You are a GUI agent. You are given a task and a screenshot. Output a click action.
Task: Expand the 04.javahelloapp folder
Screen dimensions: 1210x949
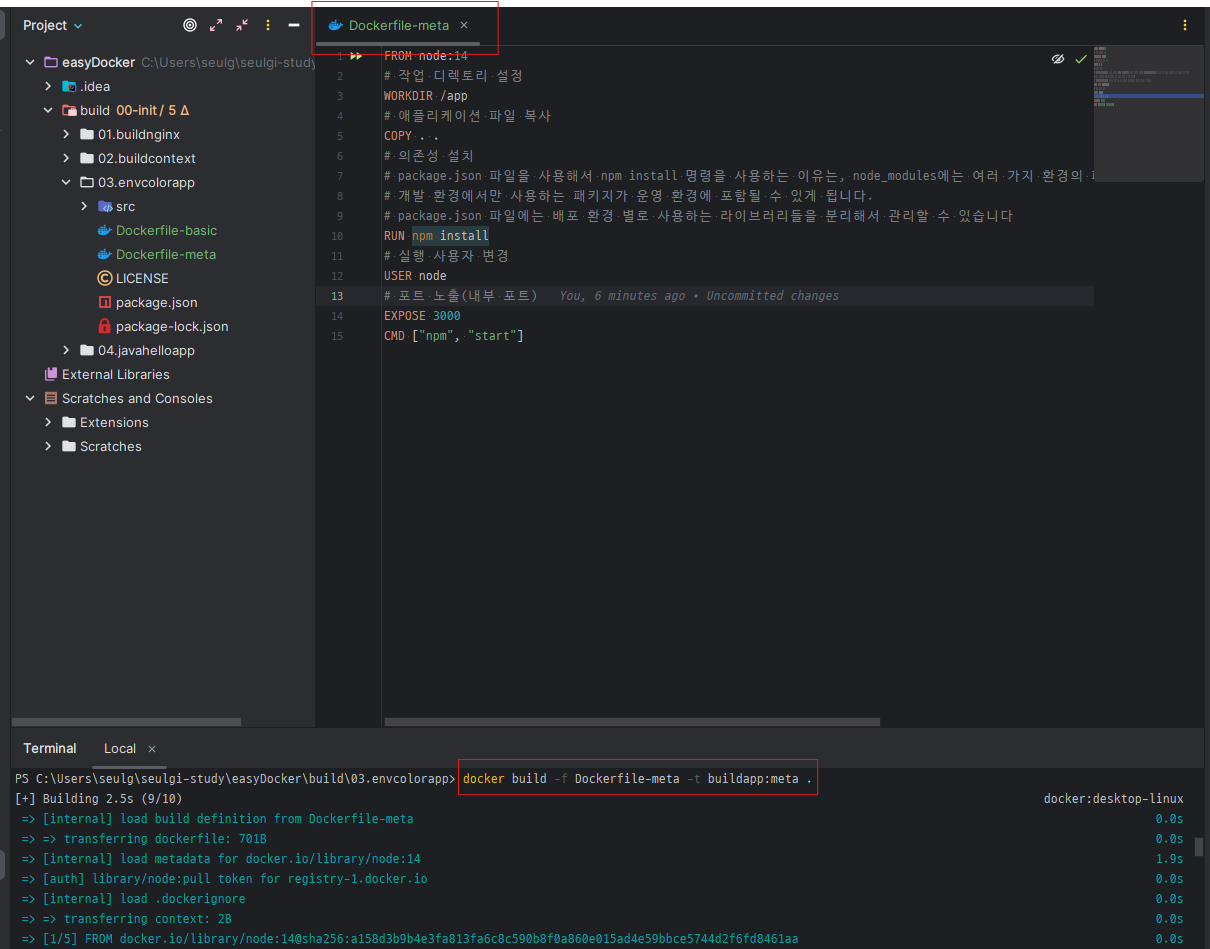pyautogui.click(x=66, y=350)
